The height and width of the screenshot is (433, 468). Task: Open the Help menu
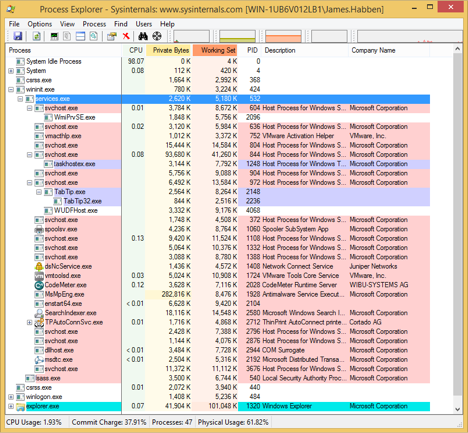tap(167, 24)
